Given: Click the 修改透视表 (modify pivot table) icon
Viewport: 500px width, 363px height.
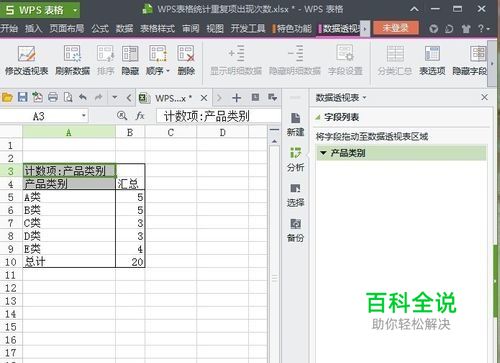Looking at the screenshot, I should pos(27,54).
